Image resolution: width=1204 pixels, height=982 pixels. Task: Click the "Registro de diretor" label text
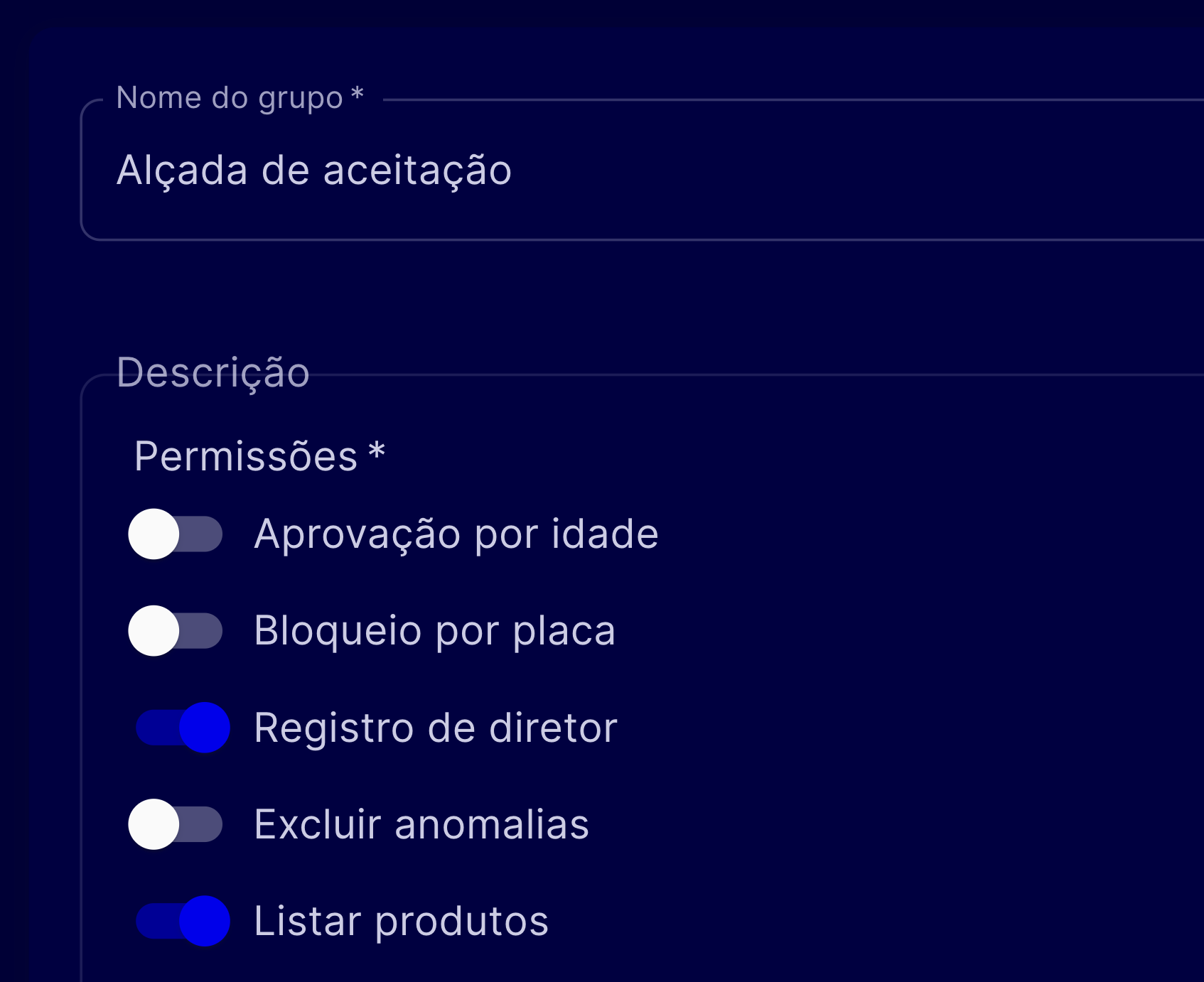[436, 727]
